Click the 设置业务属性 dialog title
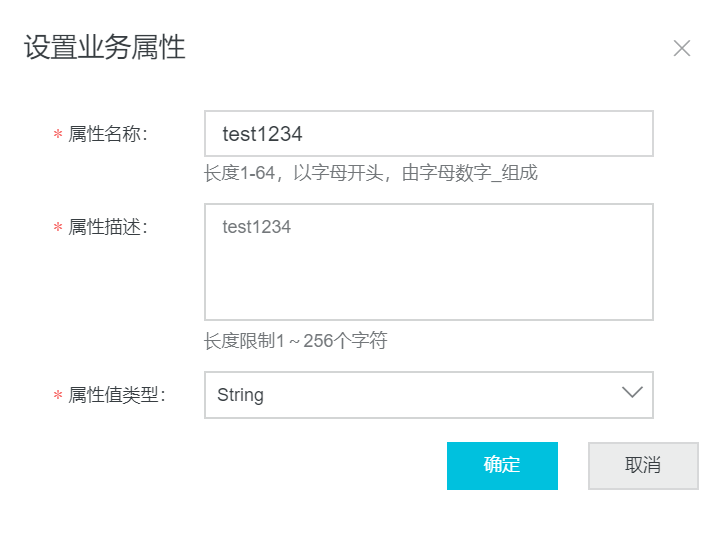Image resolution: width=721 pixels, height=539 pixels. pyautogui.click(x=104, y=47)
